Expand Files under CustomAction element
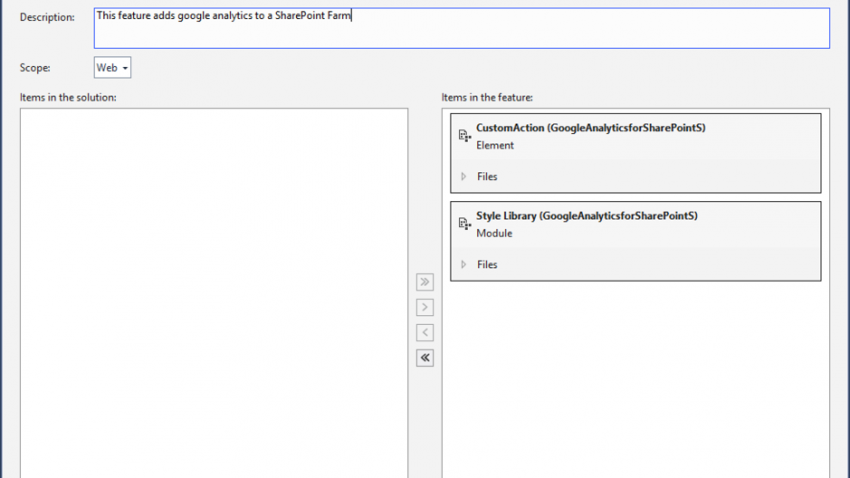Viewport: 850px width, 478px height. [463, 176]
